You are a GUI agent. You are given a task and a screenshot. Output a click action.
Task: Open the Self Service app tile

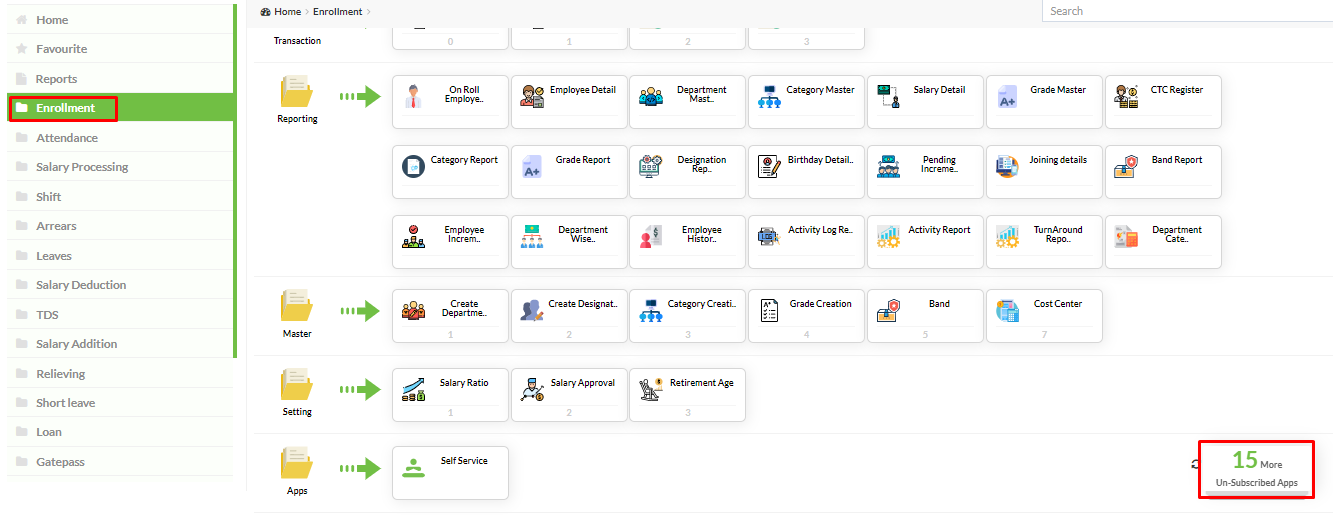(x=451, y=473)
